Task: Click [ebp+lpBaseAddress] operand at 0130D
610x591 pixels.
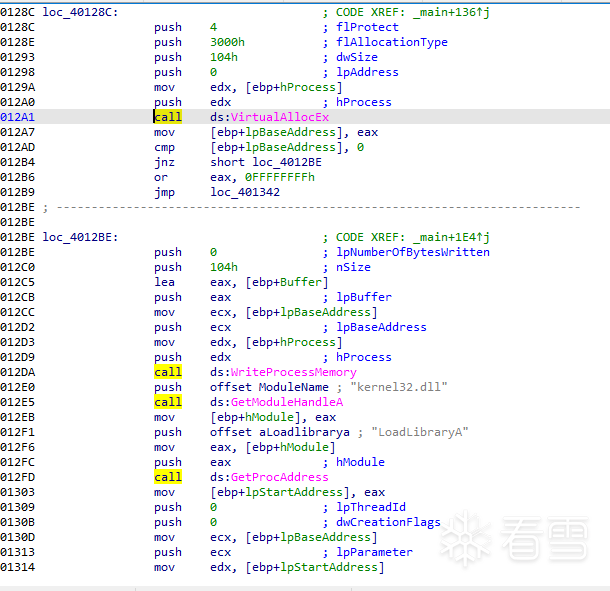Action: pos(311,537)
